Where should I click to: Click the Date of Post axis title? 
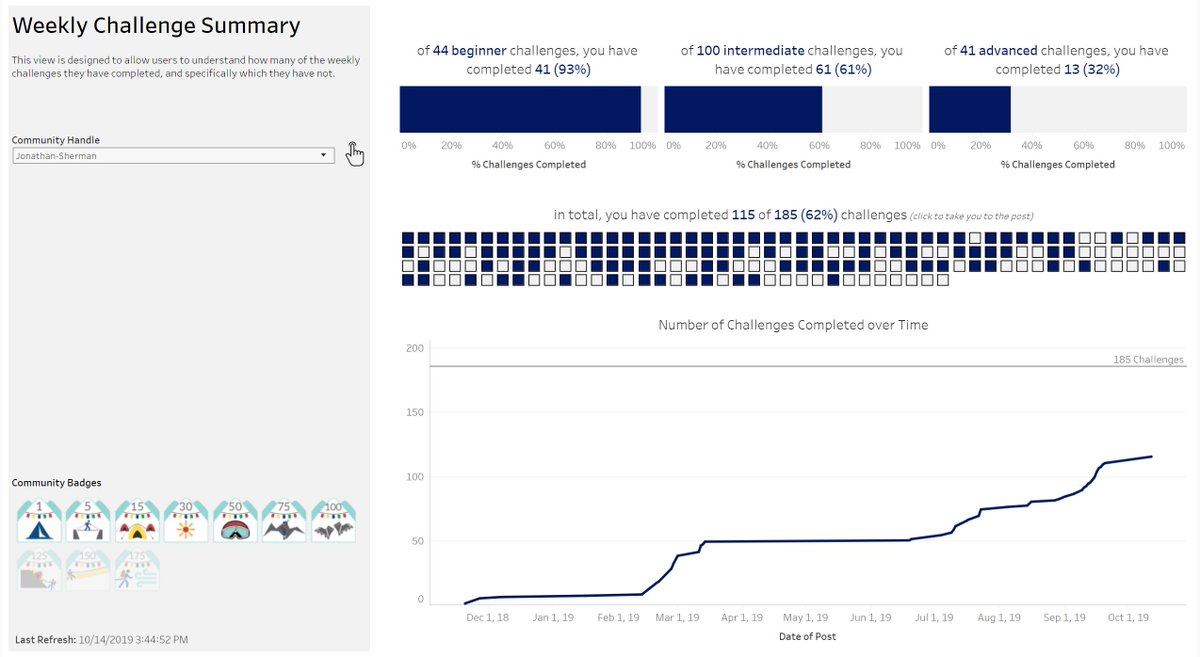pyautogui.click(x=807, y=636)
